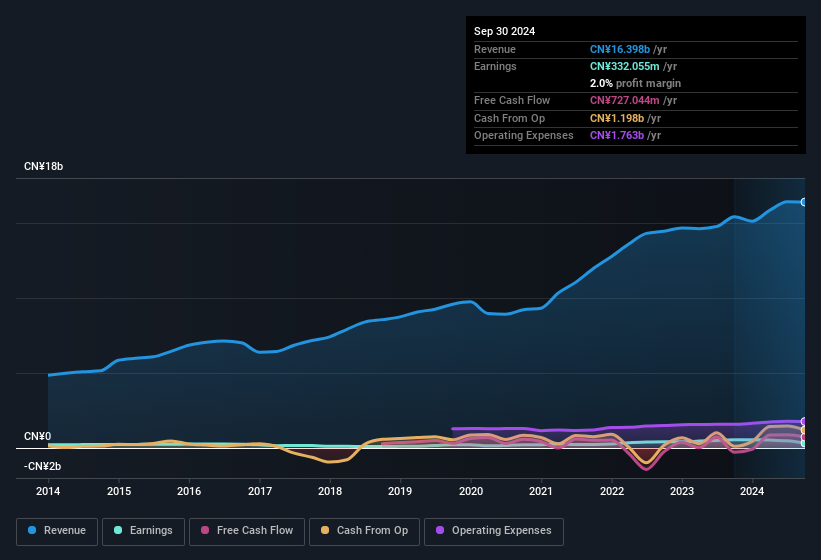
Task: Click the 2024 x-axis label
Action: pos(752,491)
